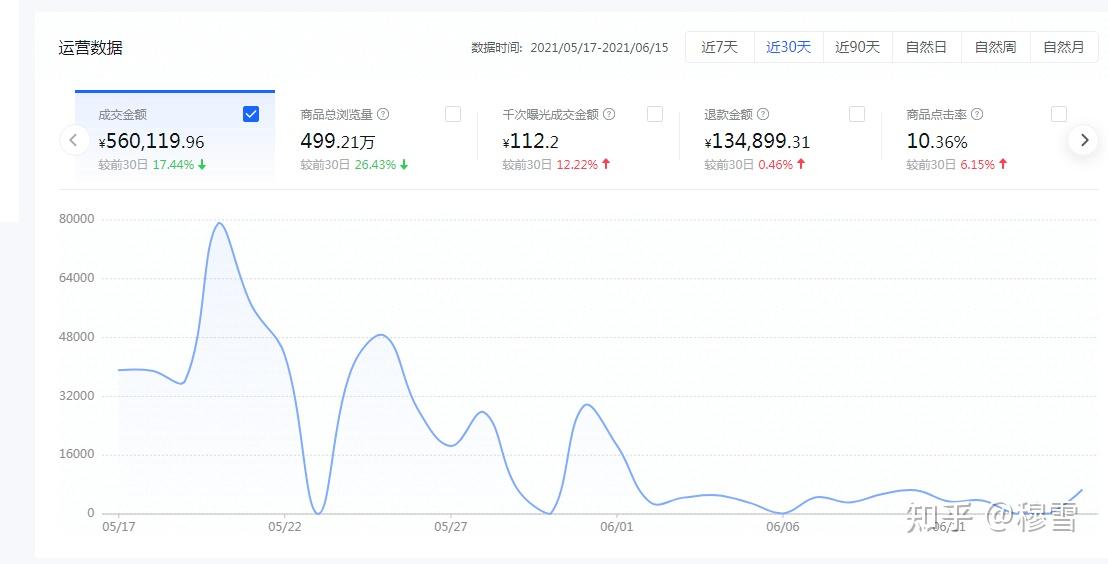Click the chart's highest peak near 80000
The image size is (1108, 564).
tap(219, 223)
